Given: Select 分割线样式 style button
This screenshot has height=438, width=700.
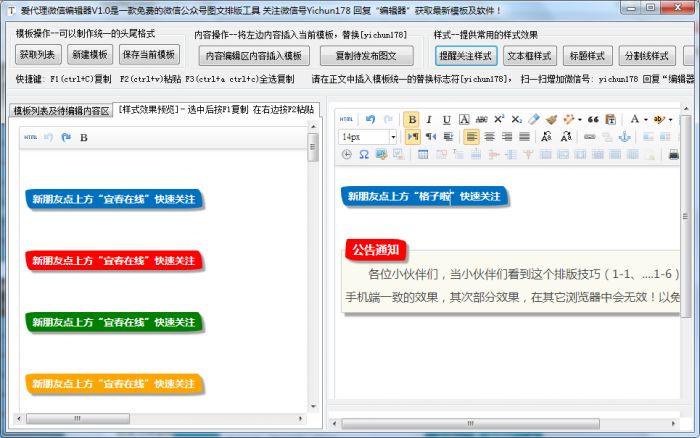Looking at the screenshot, I should 647,56.
